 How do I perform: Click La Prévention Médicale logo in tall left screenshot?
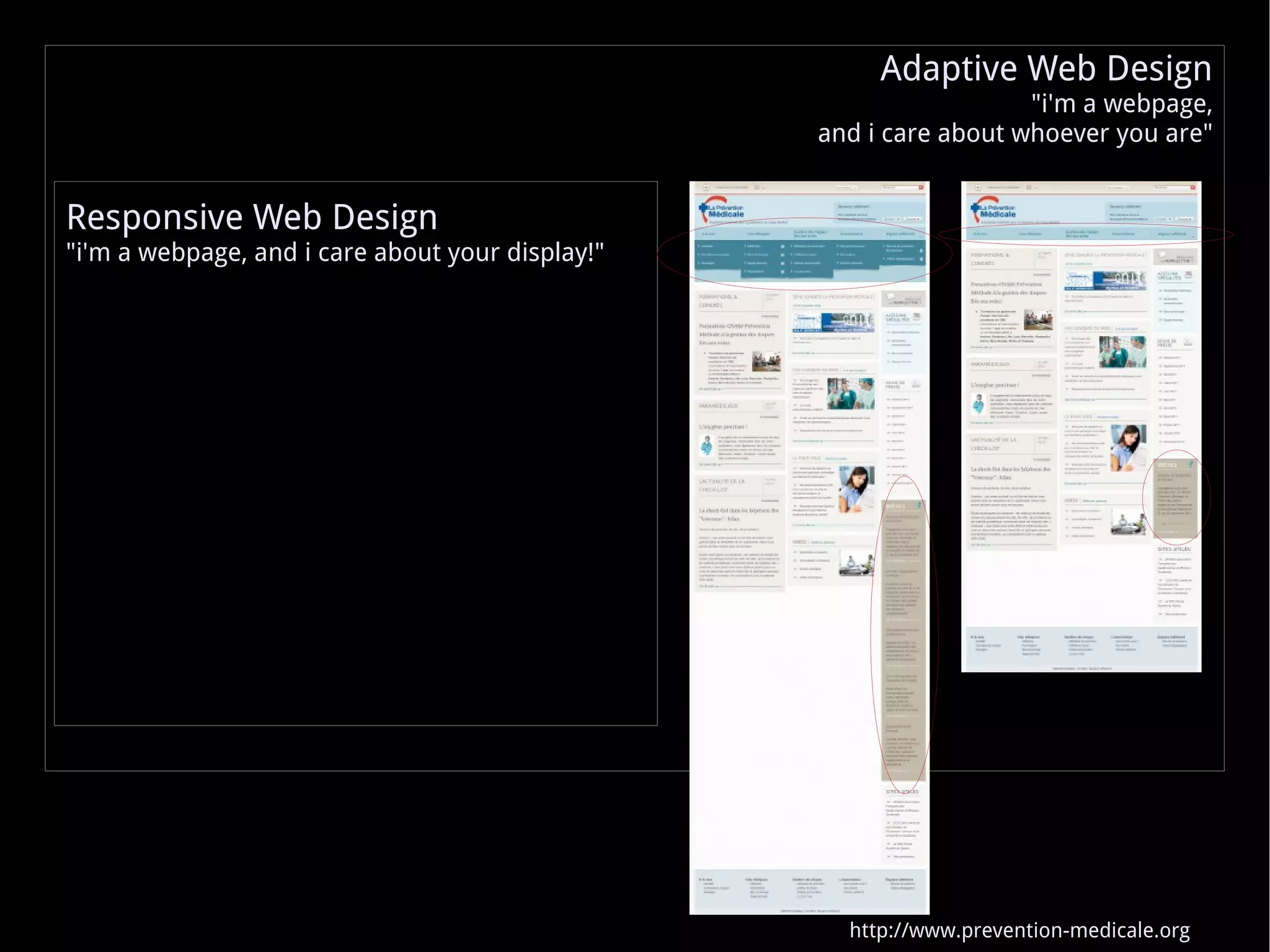(x=721, y=211)
